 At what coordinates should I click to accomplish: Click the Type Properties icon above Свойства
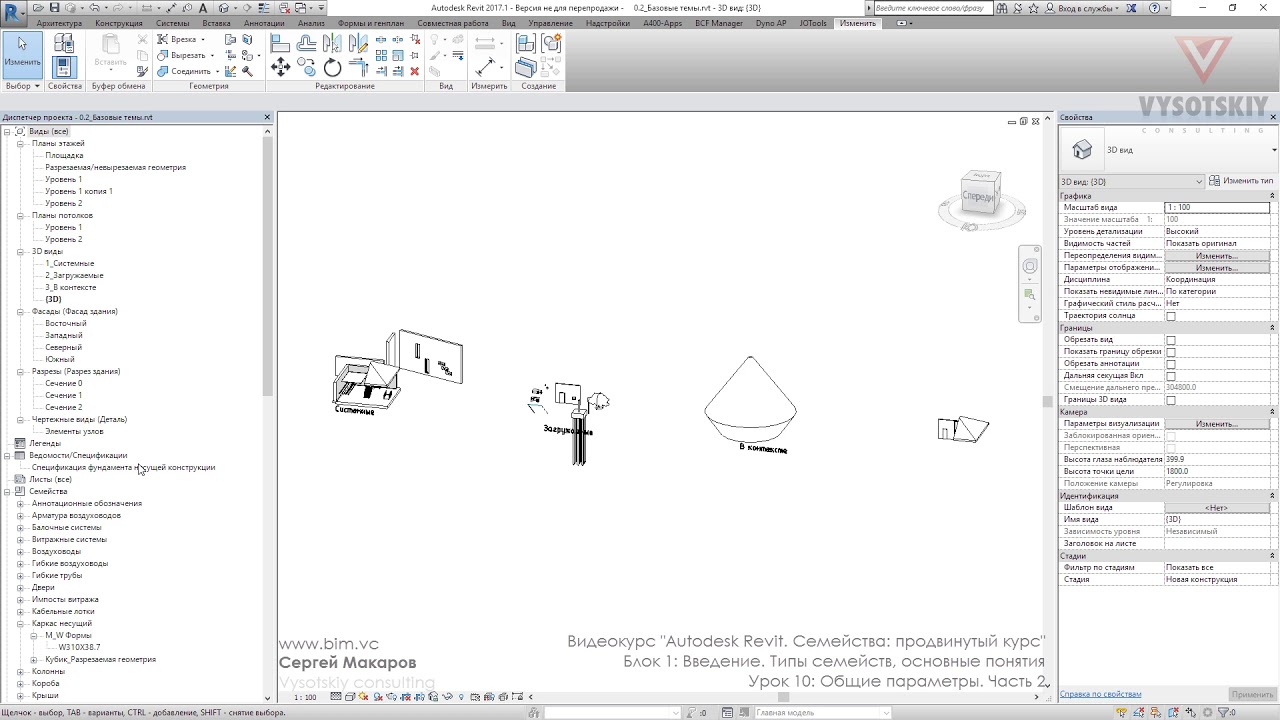64,43
